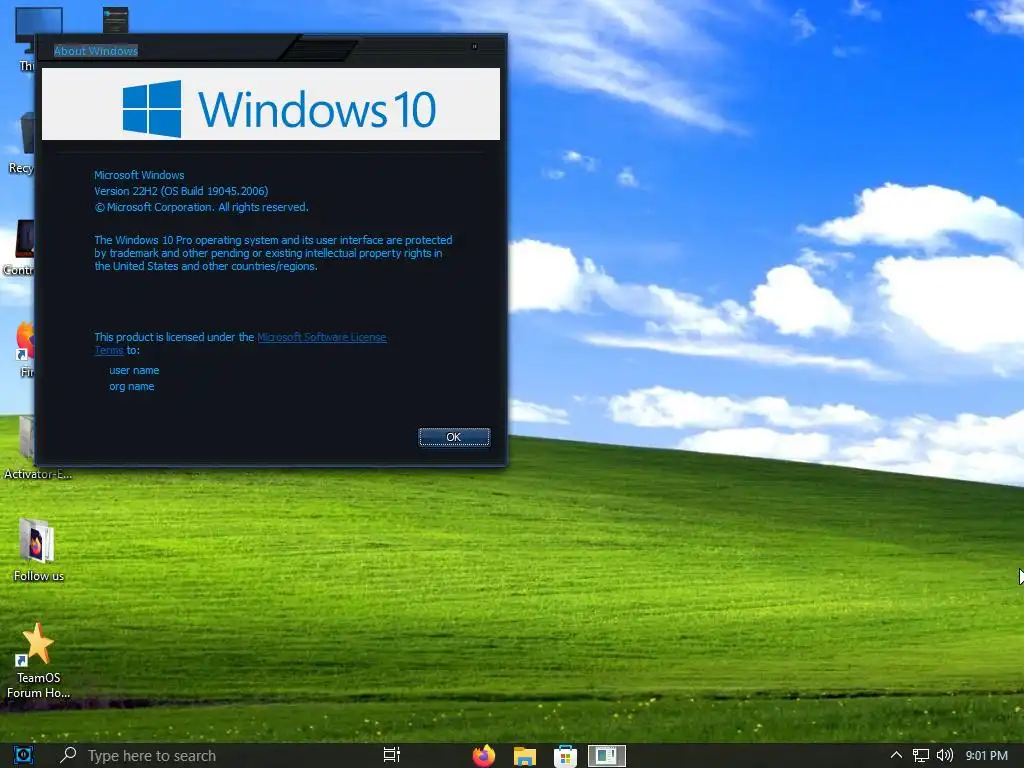Open Microsoft Store from taskbar
Viewport: 1024px width, 768px height.
coord(566,756)
